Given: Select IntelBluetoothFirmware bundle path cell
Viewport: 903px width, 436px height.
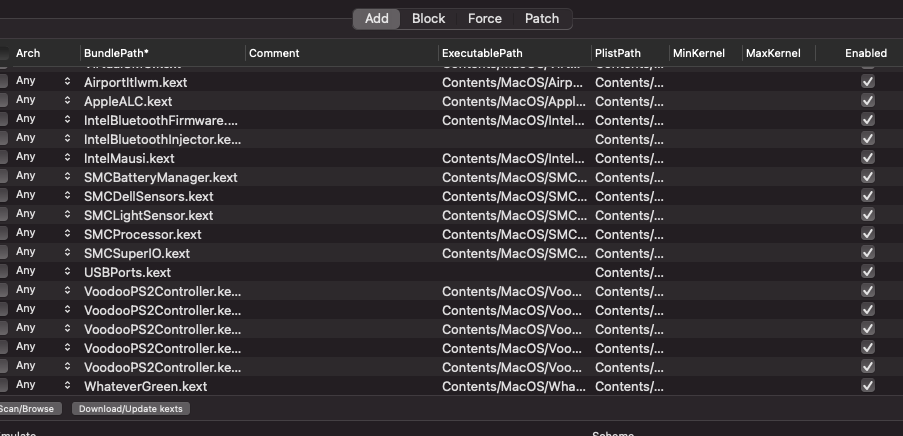Looking at the screenshot, I should [161, 120].
